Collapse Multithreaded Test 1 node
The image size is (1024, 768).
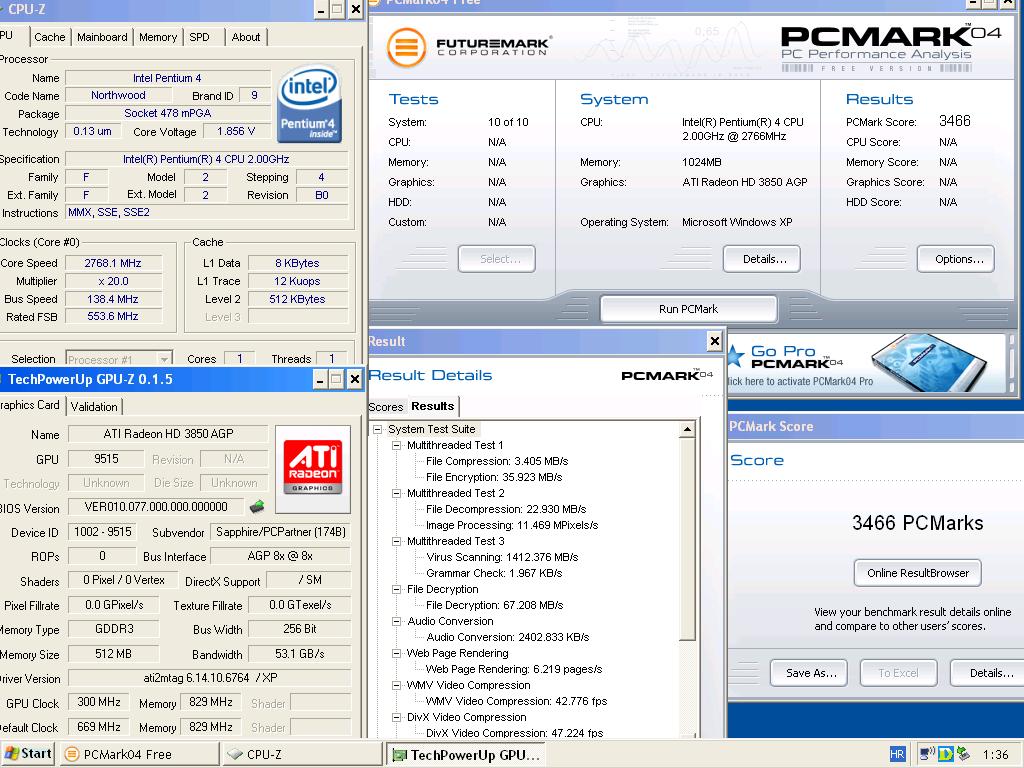[396, 445]
